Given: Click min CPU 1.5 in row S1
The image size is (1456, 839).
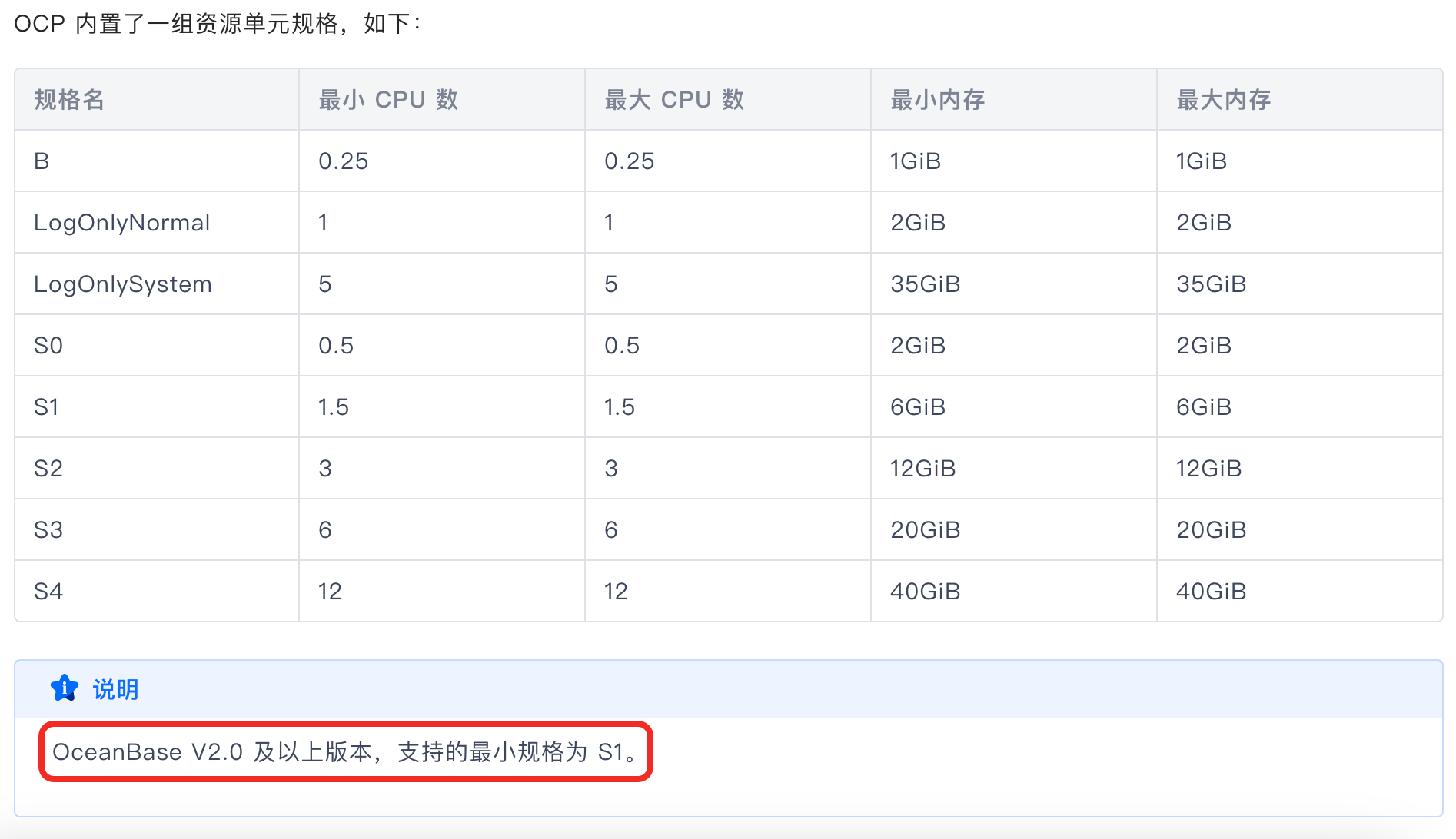Looking at the screenshot, I should (334, 407).
